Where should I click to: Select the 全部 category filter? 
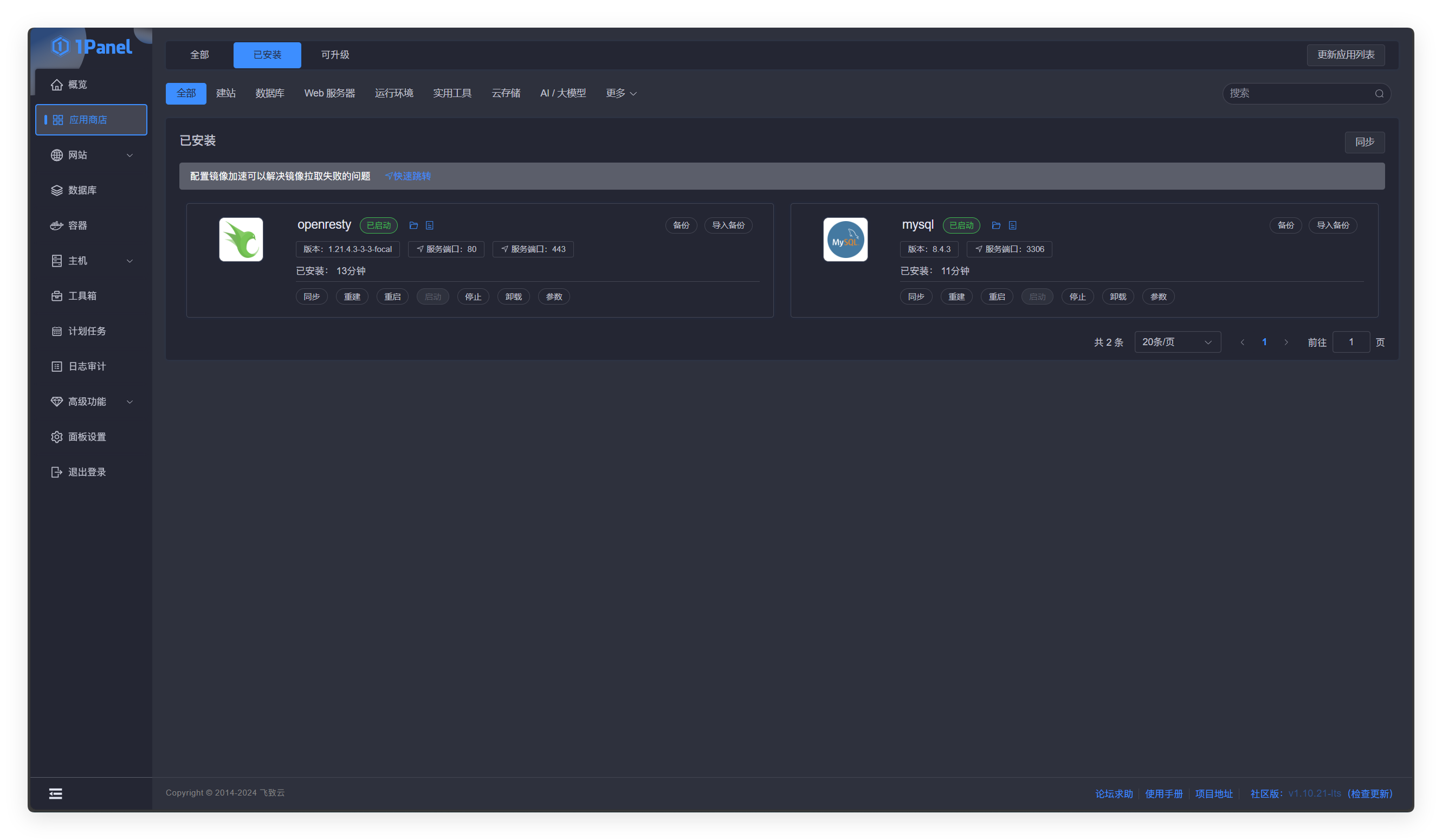pyautogui.click(x=186, y=93)
